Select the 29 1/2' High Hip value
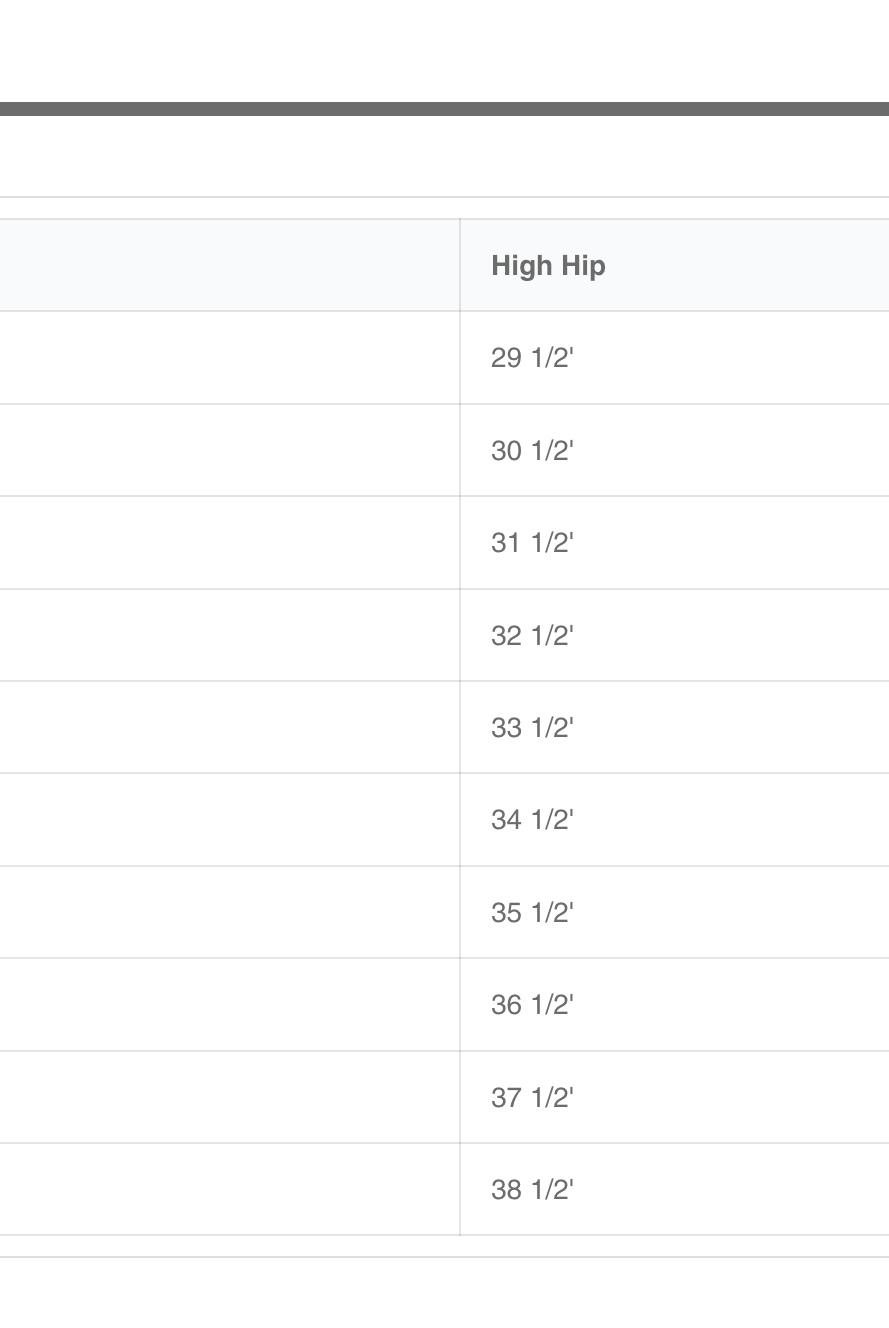The height and width of the screenshot is (1328, 889). click(532, 358)
